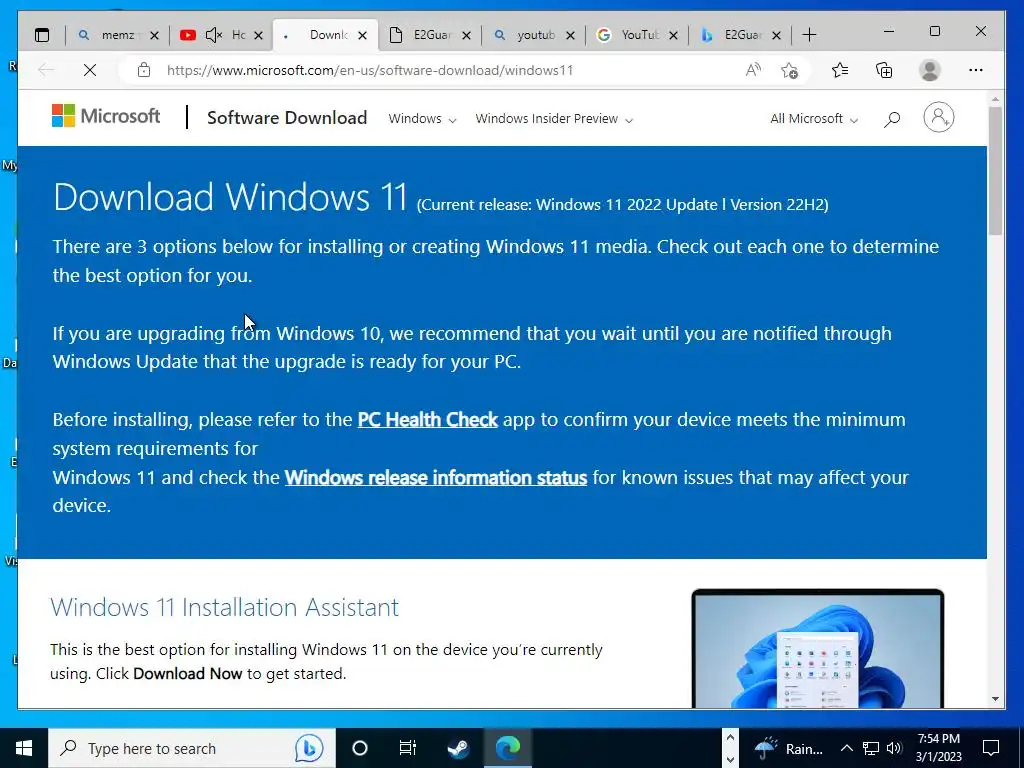Open Task View on the taskbar
This screenshot has width=1024, height=768.
point(408,748)
